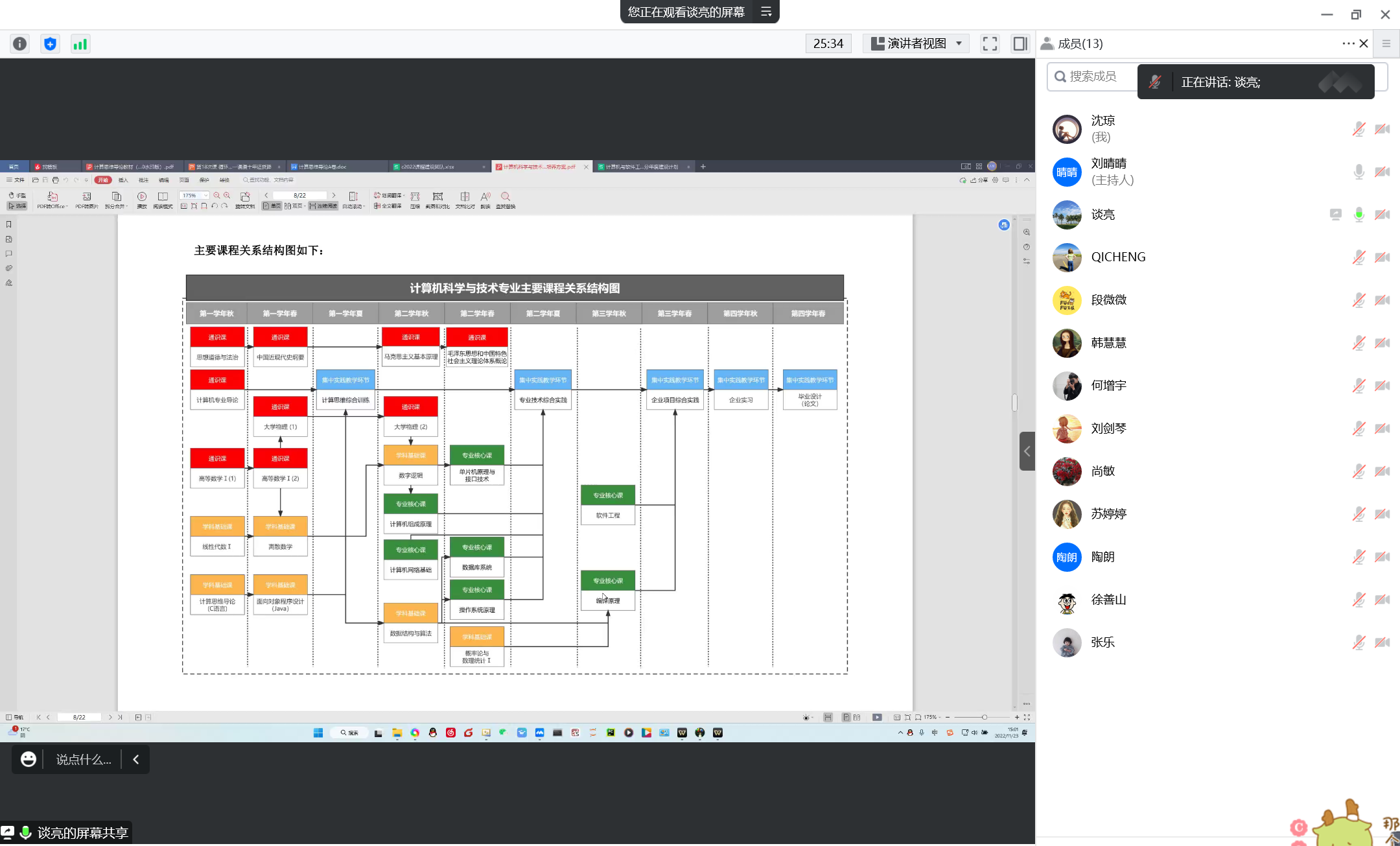Enter fullscreen with the expand icon
Image resolution: width=1400 pixels, height=846 pixels.
pyautogui.click(x=990, y=43)
